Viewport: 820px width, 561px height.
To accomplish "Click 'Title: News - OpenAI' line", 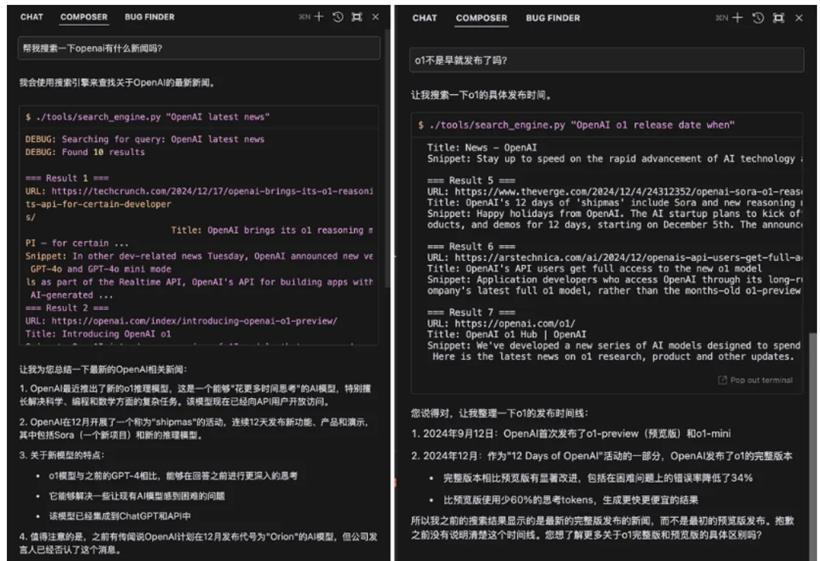I will [482, 147].
